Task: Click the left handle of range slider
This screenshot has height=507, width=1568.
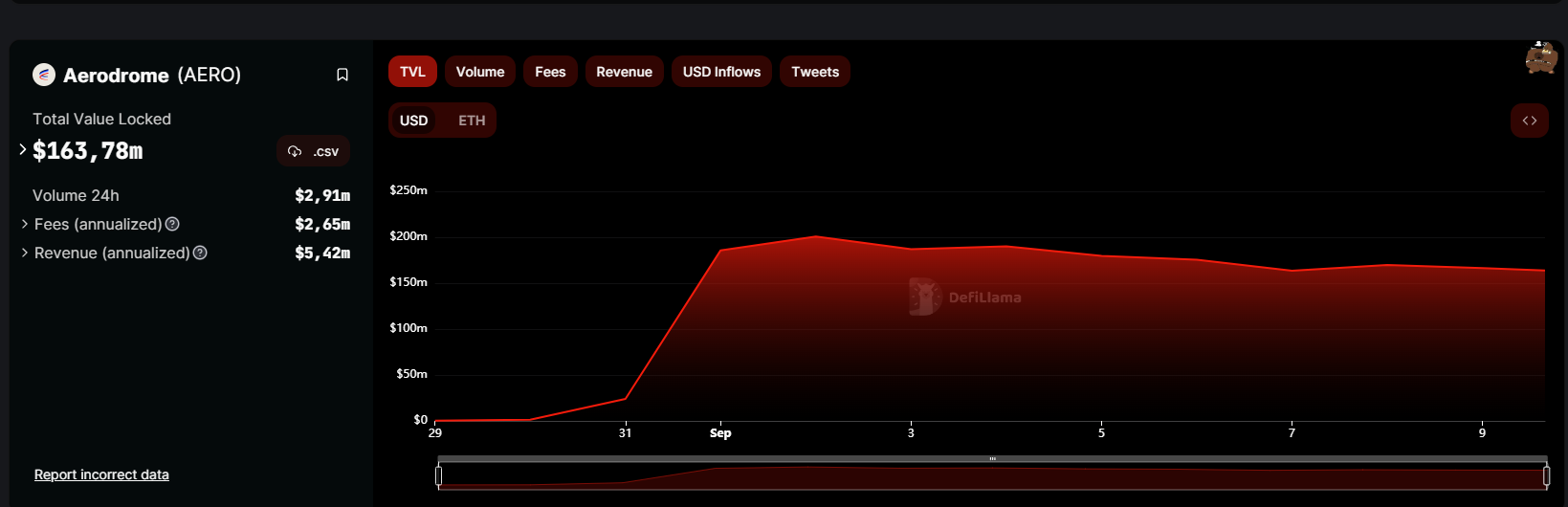Action: click(x=439, y=474)
